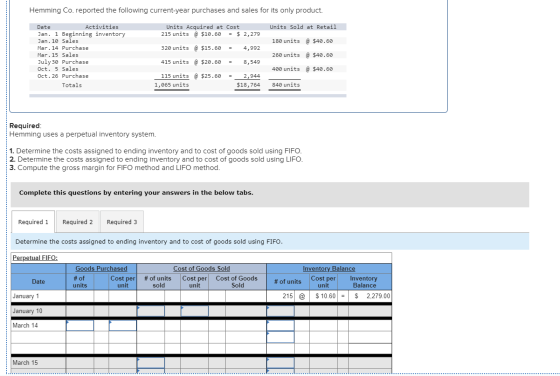560x376 pixels.
Task: Select the Goods Purchased column header
Action: pyautogui.click(x=101, y=268)
